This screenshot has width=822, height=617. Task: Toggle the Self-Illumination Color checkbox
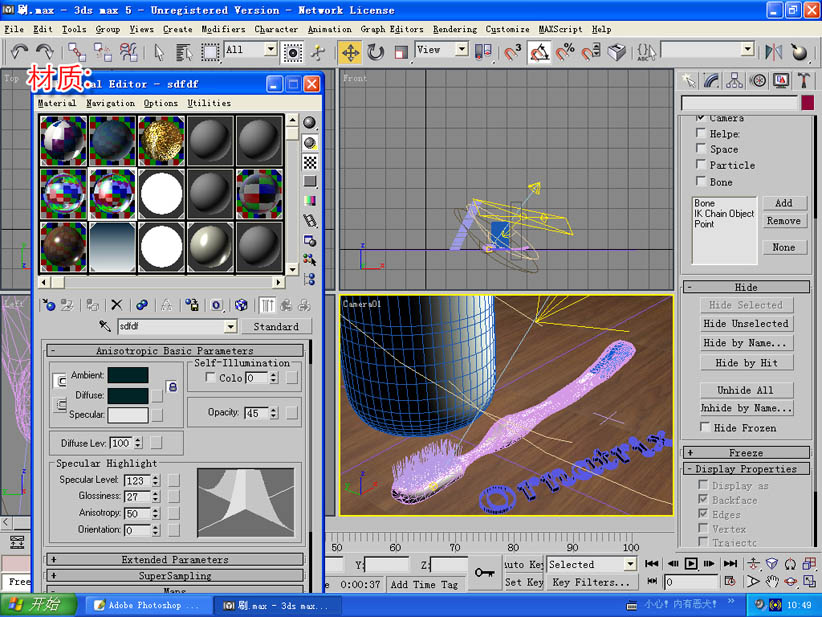[x=210, y=378]
